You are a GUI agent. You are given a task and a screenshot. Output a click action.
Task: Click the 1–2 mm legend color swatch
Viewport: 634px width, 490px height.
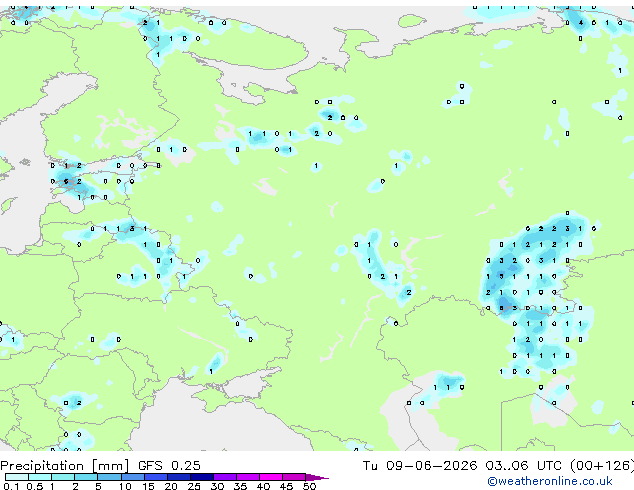point(63,477)
